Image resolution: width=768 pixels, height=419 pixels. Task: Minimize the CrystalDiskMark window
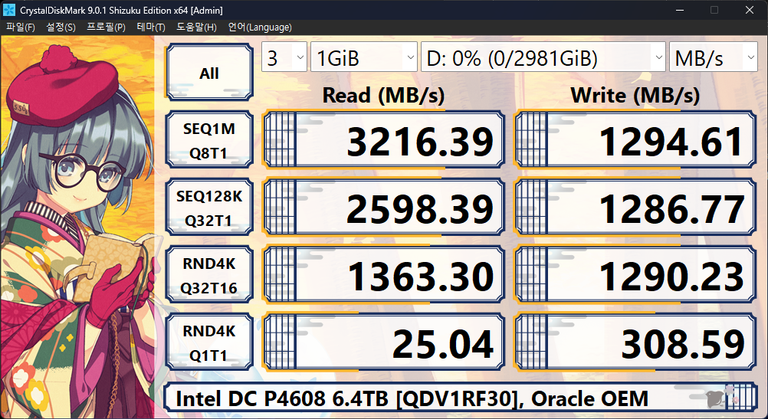[x=679, y=10]
